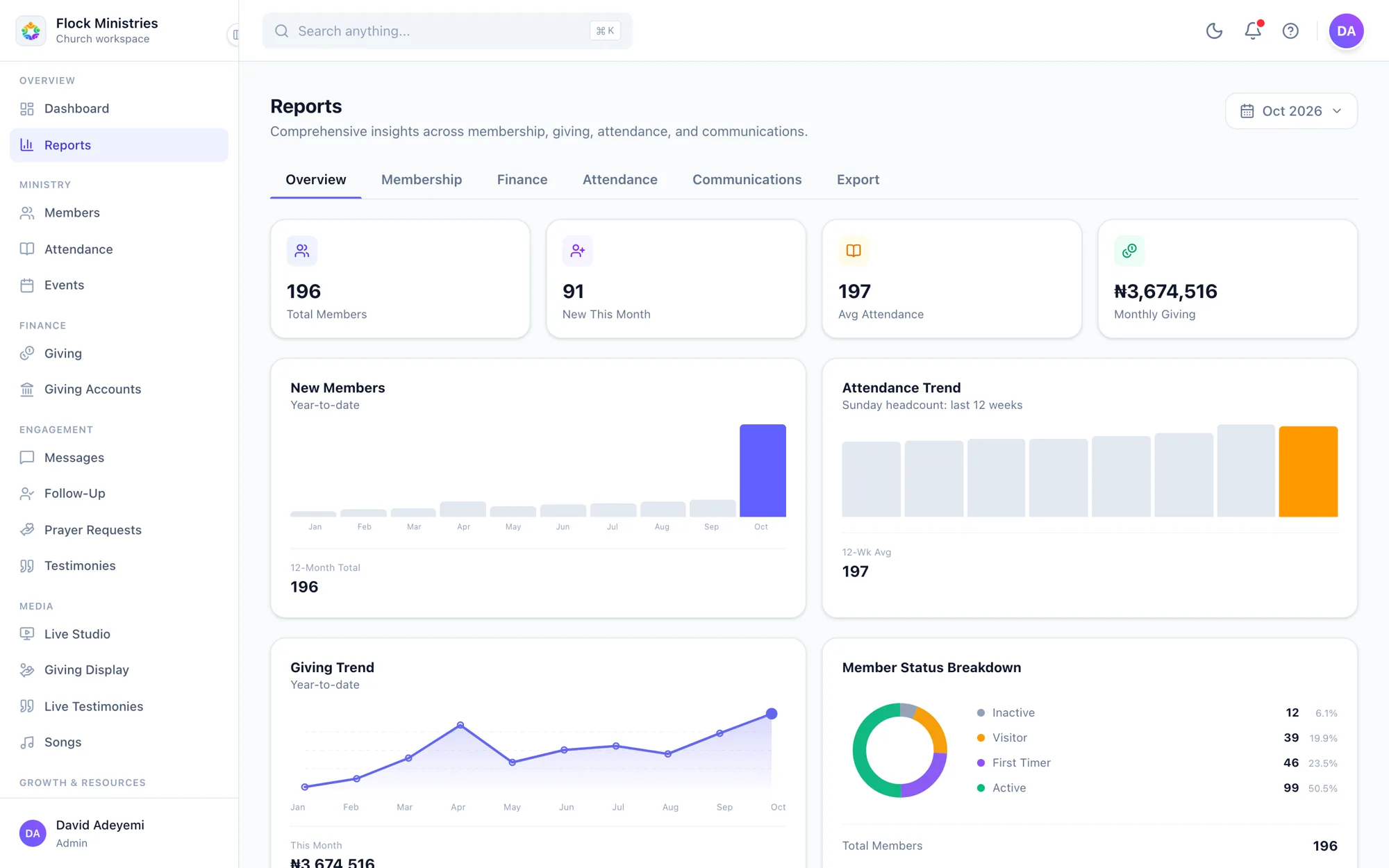This screenshot has width=1389, height=868.
Task: Select the Overview tab
Action: tap(316, 180)
